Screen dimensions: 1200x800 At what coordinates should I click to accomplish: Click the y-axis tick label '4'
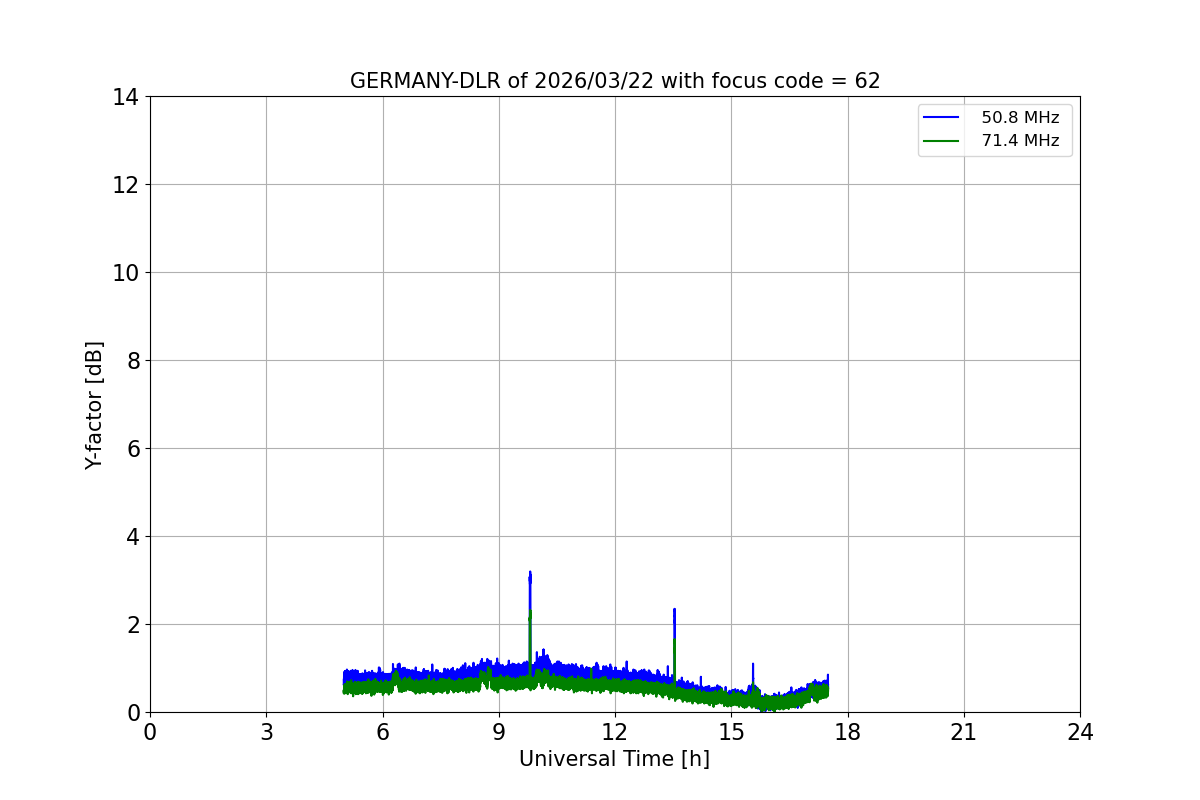pyautogui.click(x=132, y=537)
